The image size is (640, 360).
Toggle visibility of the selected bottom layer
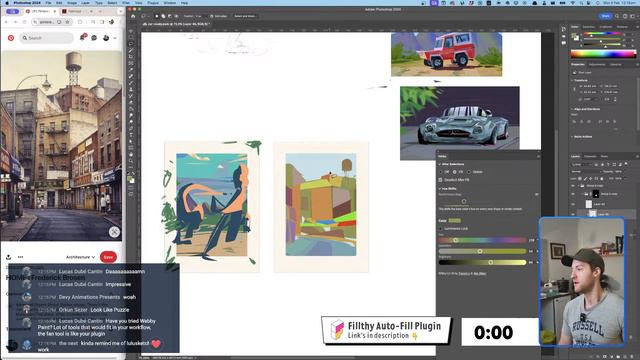573,213
